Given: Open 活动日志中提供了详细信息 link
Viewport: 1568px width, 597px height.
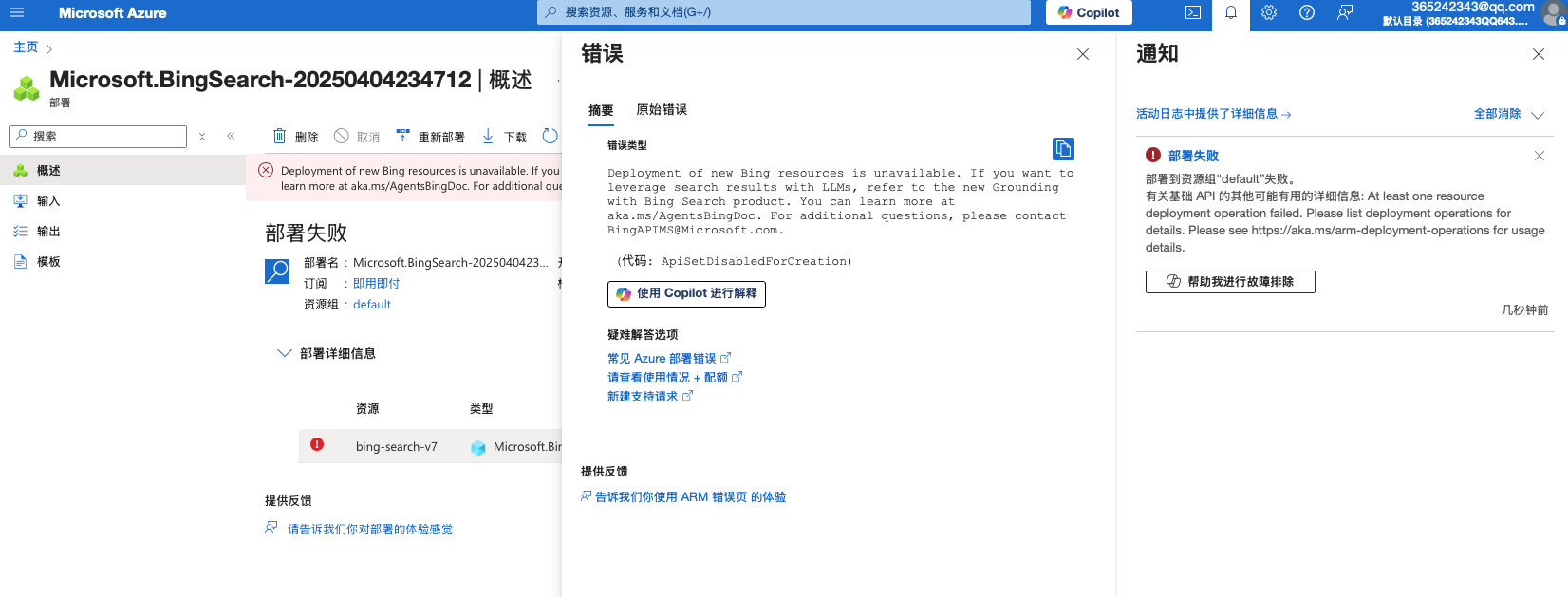Looking at the screenshot, I should point(1213,114).
